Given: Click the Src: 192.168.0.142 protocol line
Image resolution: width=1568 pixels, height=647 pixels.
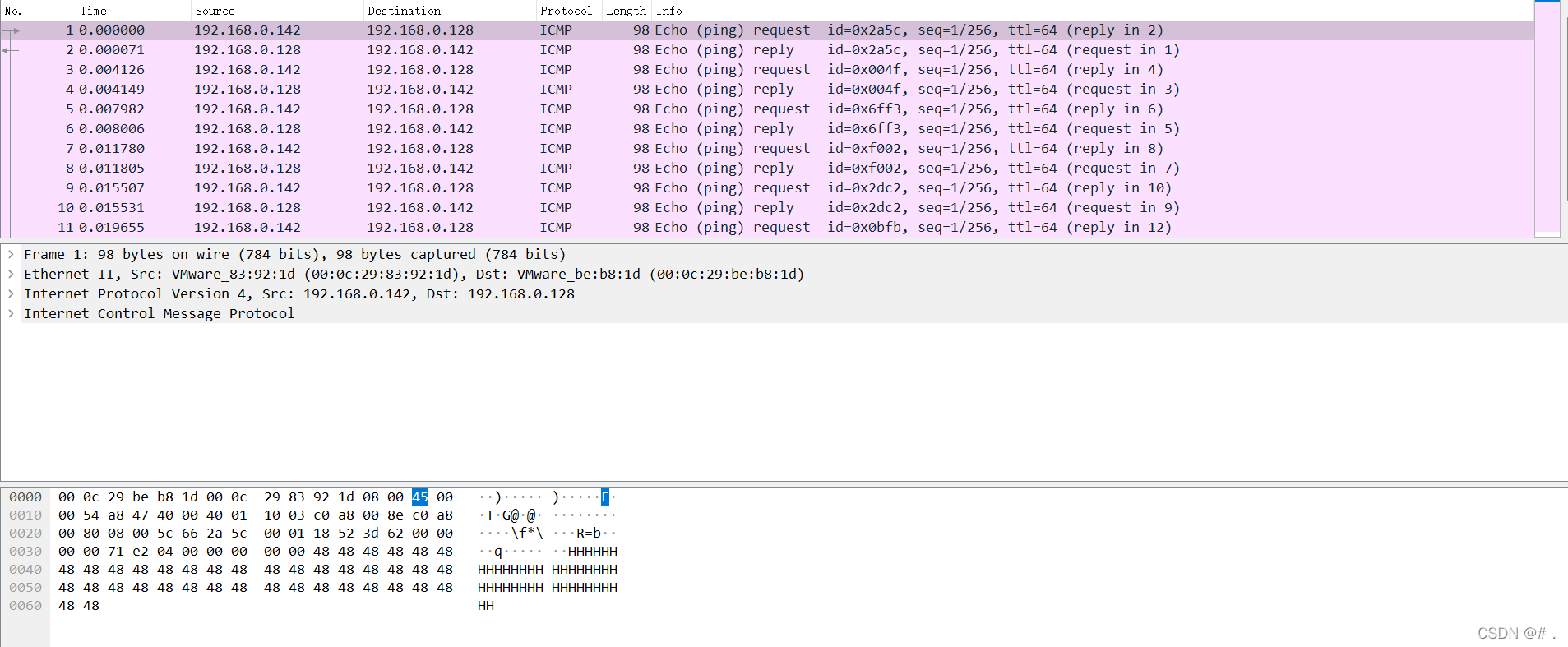Looking at the screenshot, I should point(299,294).
